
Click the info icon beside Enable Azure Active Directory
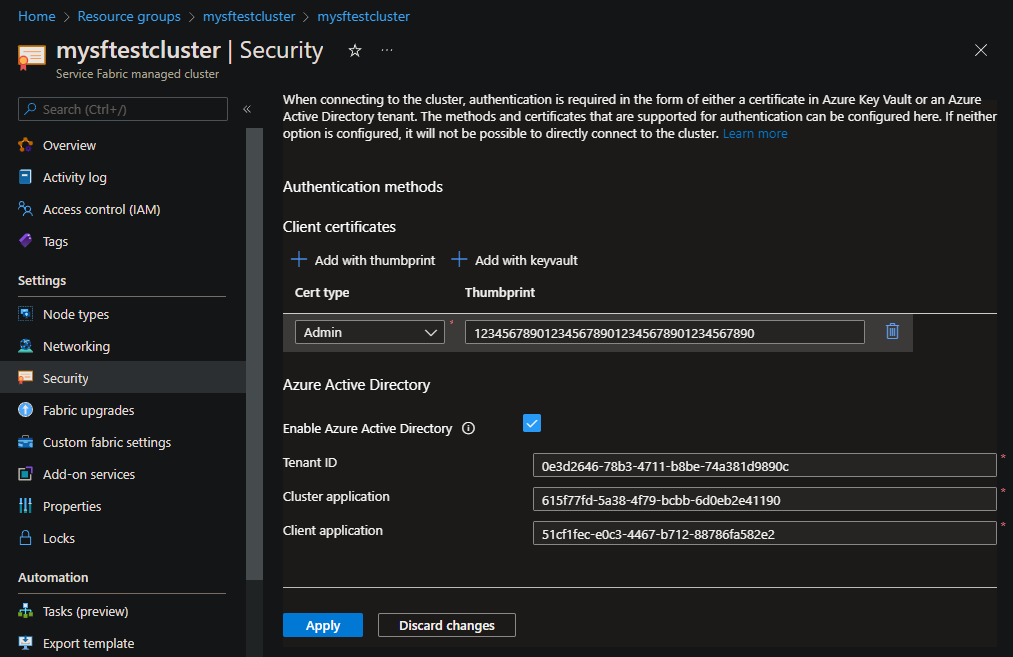(468, 429)
